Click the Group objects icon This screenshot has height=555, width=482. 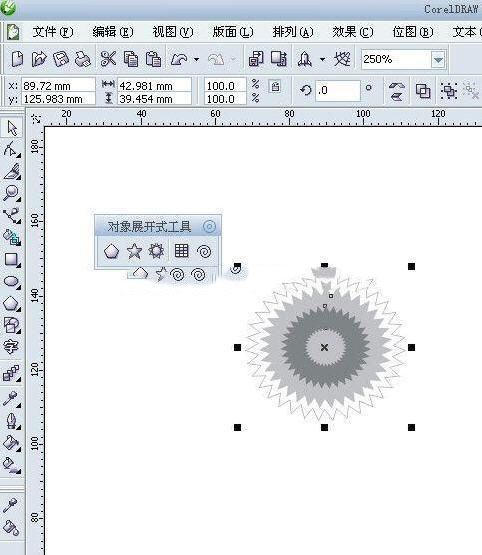tap(449, 91)
